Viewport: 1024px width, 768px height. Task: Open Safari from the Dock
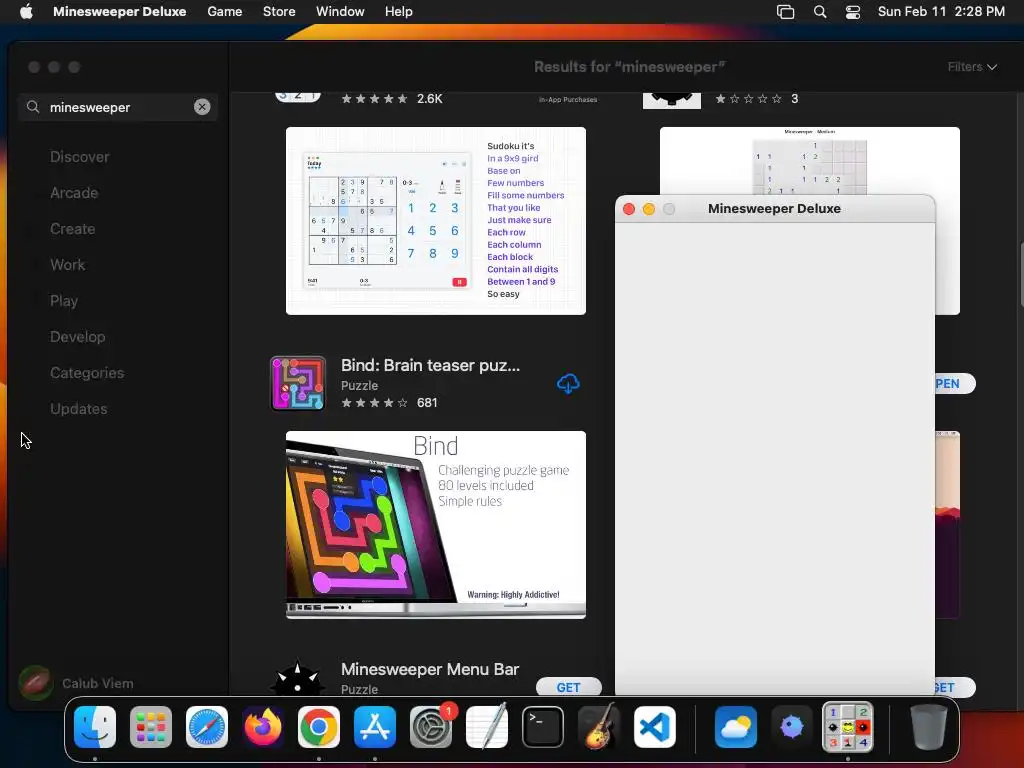pos(207,727)
